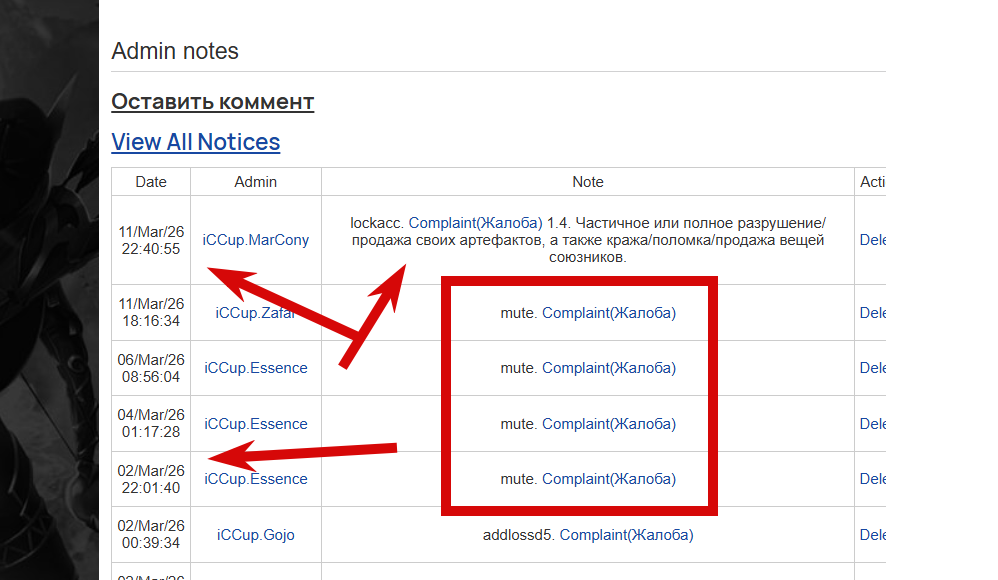Open Complaint link in 04/Mar/26 mute row

(609, 424)
